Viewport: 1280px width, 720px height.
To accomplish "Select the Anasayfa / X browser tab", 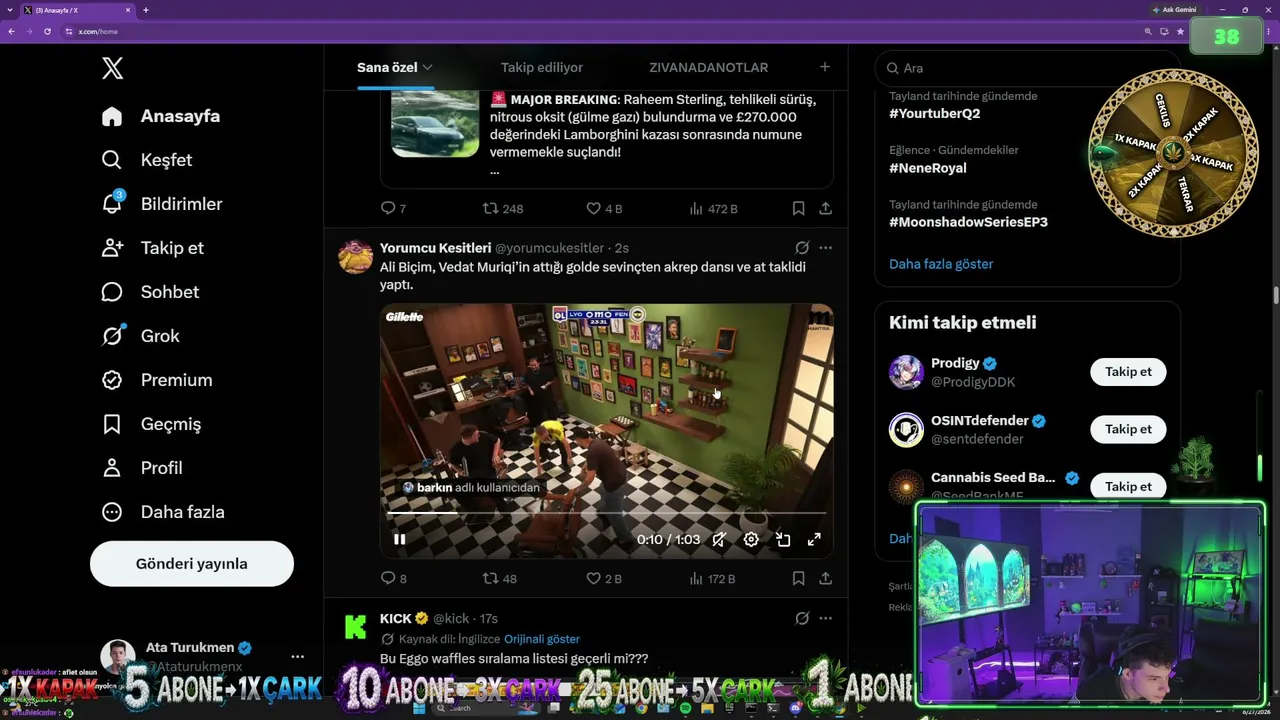I will point(77,10).
